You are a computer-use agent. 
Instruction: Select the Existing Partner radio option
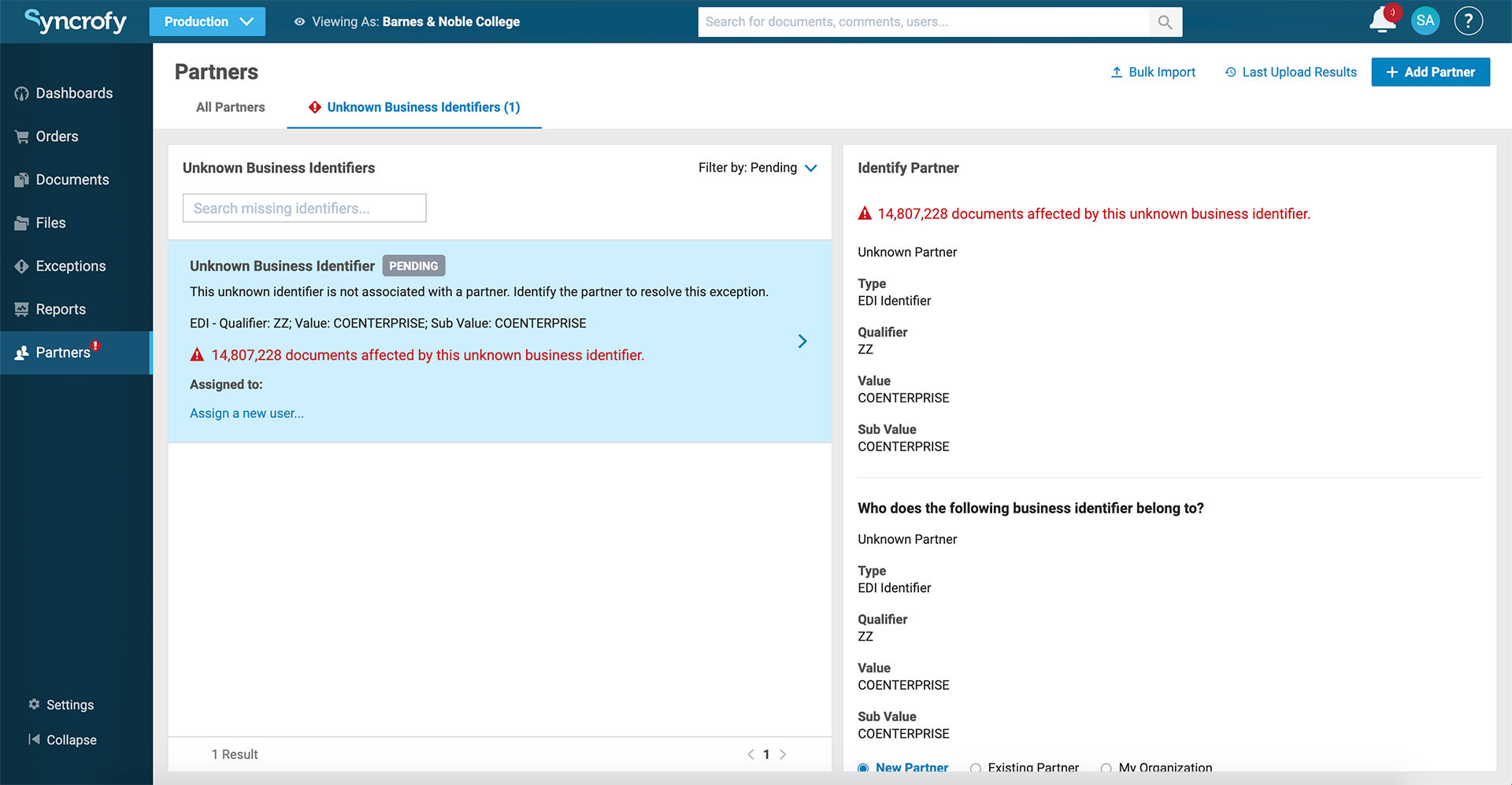(x=976, y=768)
